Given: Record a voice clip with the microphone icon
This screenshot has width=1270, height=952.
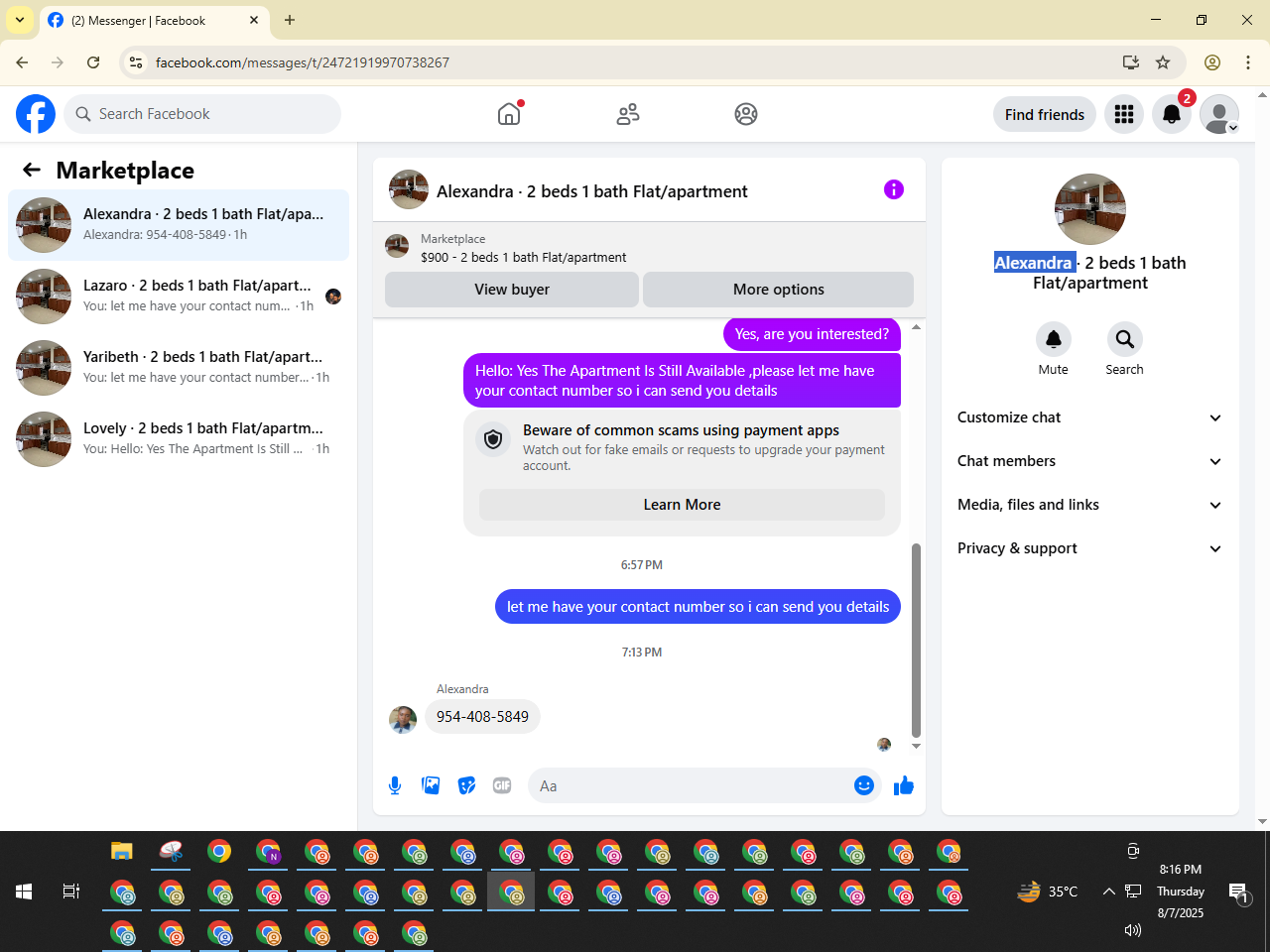Looking at the screenshot, I should 395,785.
